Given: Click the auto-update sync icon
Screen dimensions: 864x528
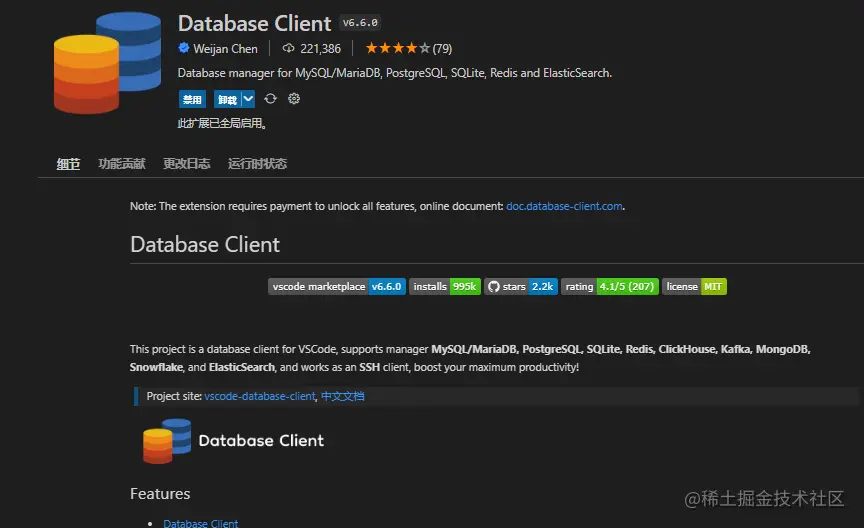Looking at the screenshot, I should 270,99.
